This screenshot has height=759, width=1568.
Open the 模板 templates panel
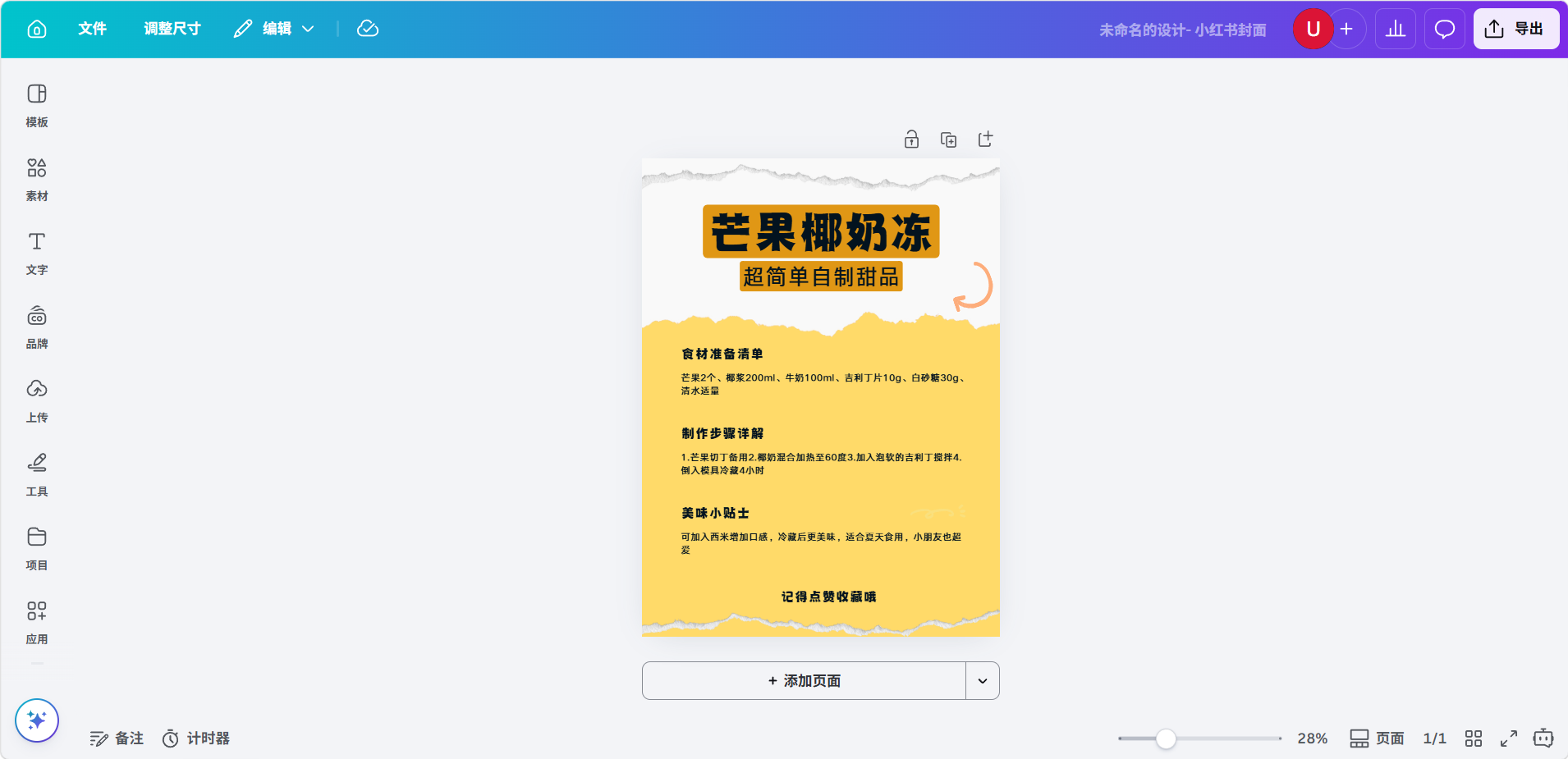coord(37,106)
